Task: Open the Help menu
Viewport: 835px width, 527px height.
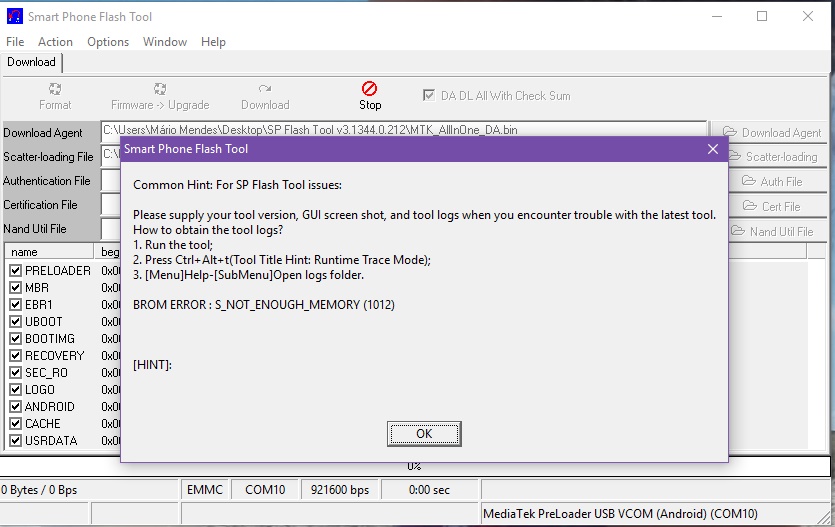Action: coord(213,42)
